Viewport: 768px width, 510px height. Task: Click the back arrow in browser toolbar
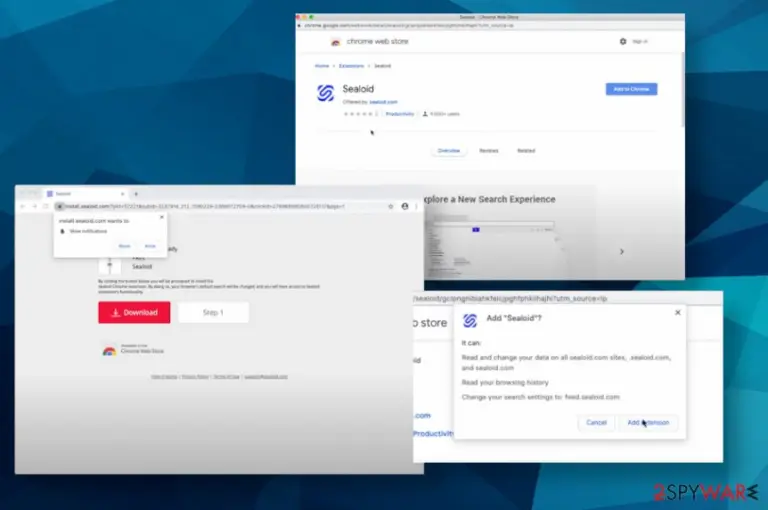[x=23, y=206]
